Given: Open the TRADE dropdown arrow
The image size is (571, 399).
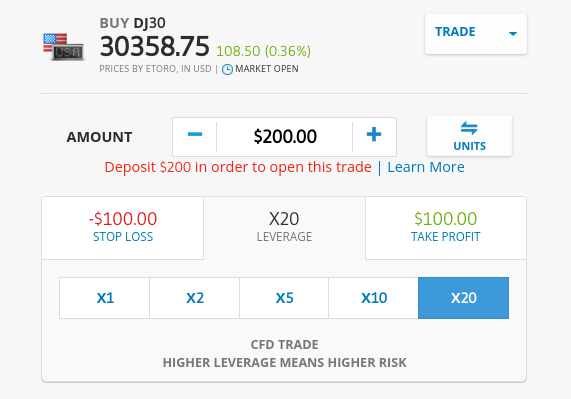Looking at the screenshot, I should [513, 34].
